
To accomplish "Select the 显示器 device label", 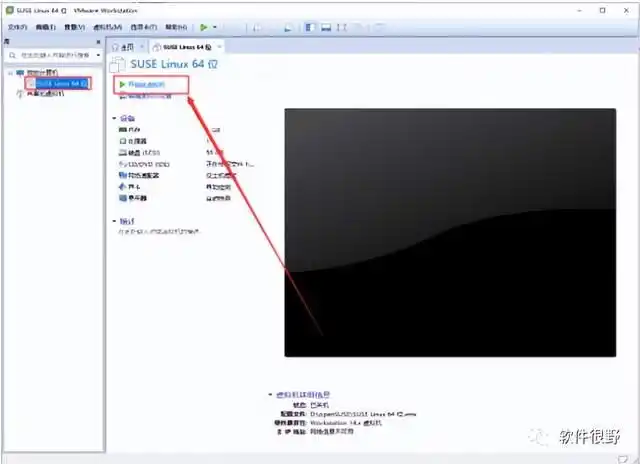I will pos(137,198).
